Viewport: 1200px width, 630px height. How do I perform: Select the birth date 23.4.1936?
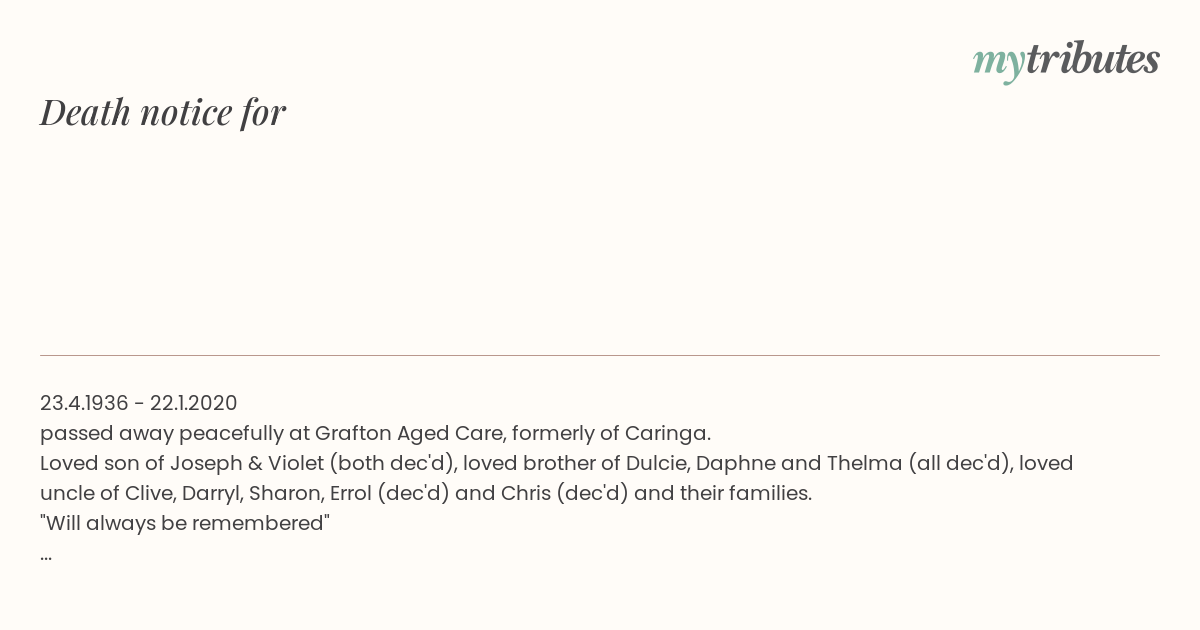(84, 403)
